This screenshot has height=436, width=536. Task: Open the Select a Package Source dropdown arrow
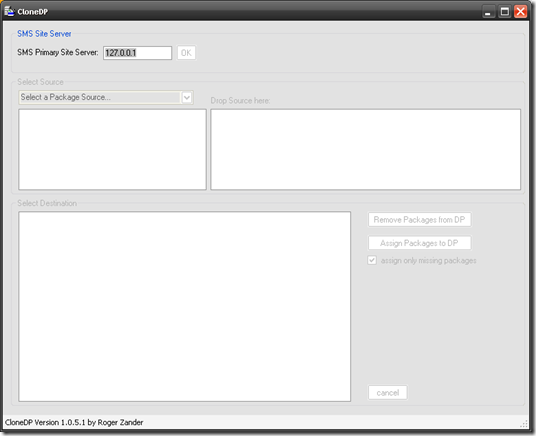click(187, 97)
